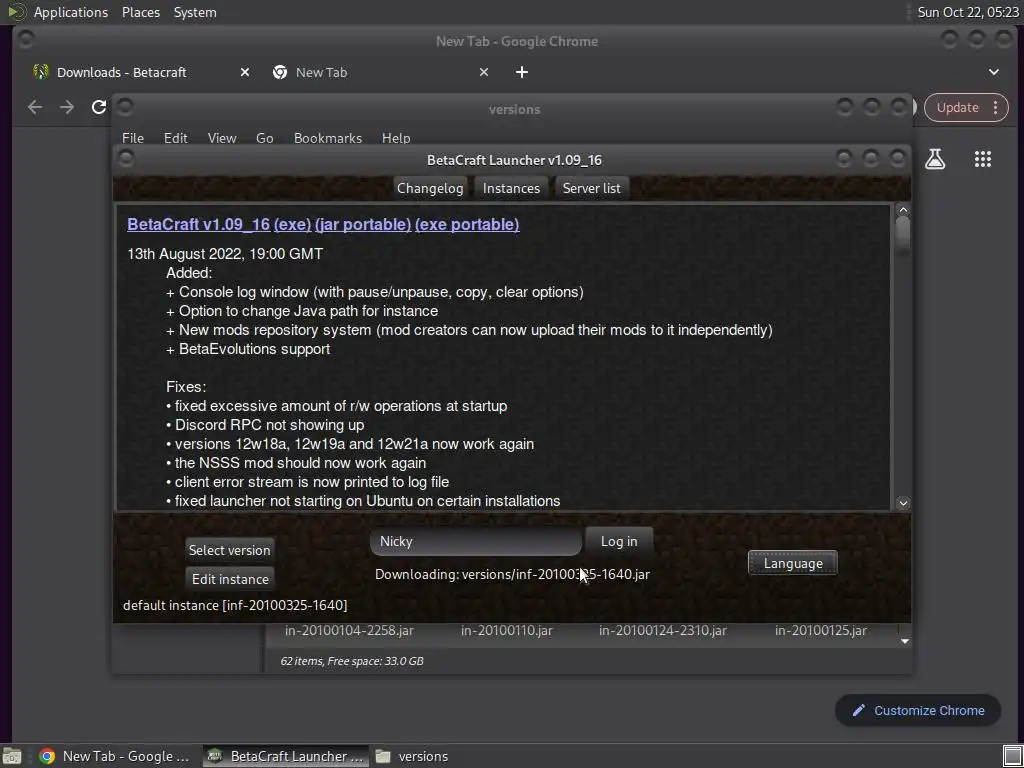Switch to the Instances tab
The height and width of the screenshot is (768, 1024).
tap(511, 188)
